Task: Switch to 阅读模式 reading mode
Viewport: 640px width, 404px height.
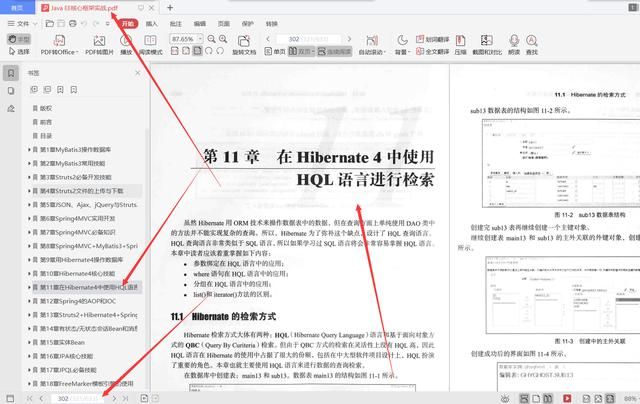Action: 150,44
